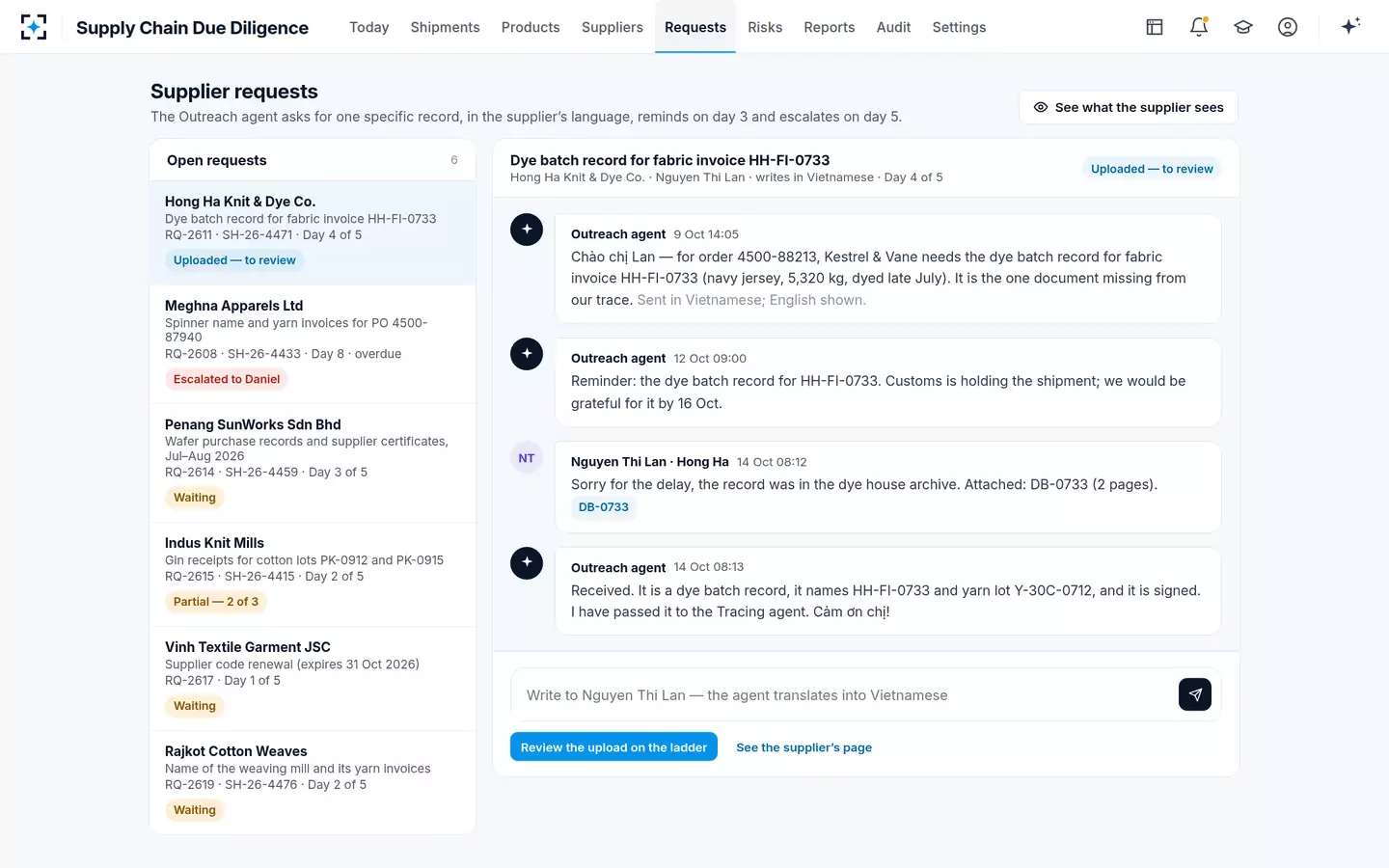1389x868 pixels.
Task: Switch to the Products tab
Action: point(531,27)
